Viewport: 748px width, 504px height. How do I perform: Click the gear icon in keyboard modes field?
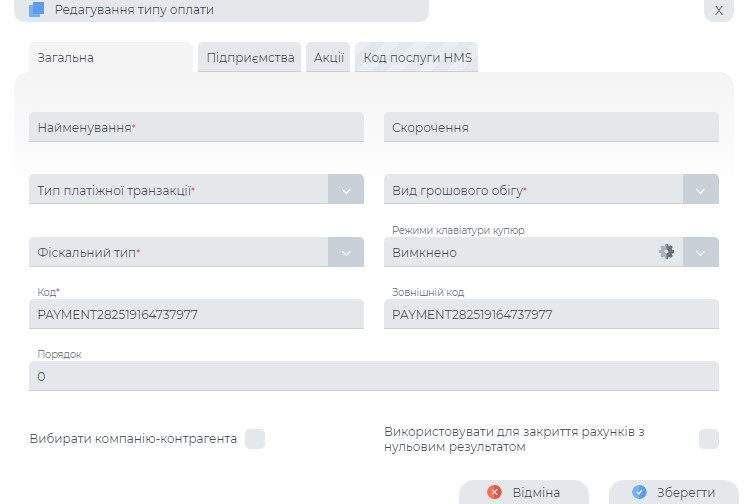[x=666, y=252]
